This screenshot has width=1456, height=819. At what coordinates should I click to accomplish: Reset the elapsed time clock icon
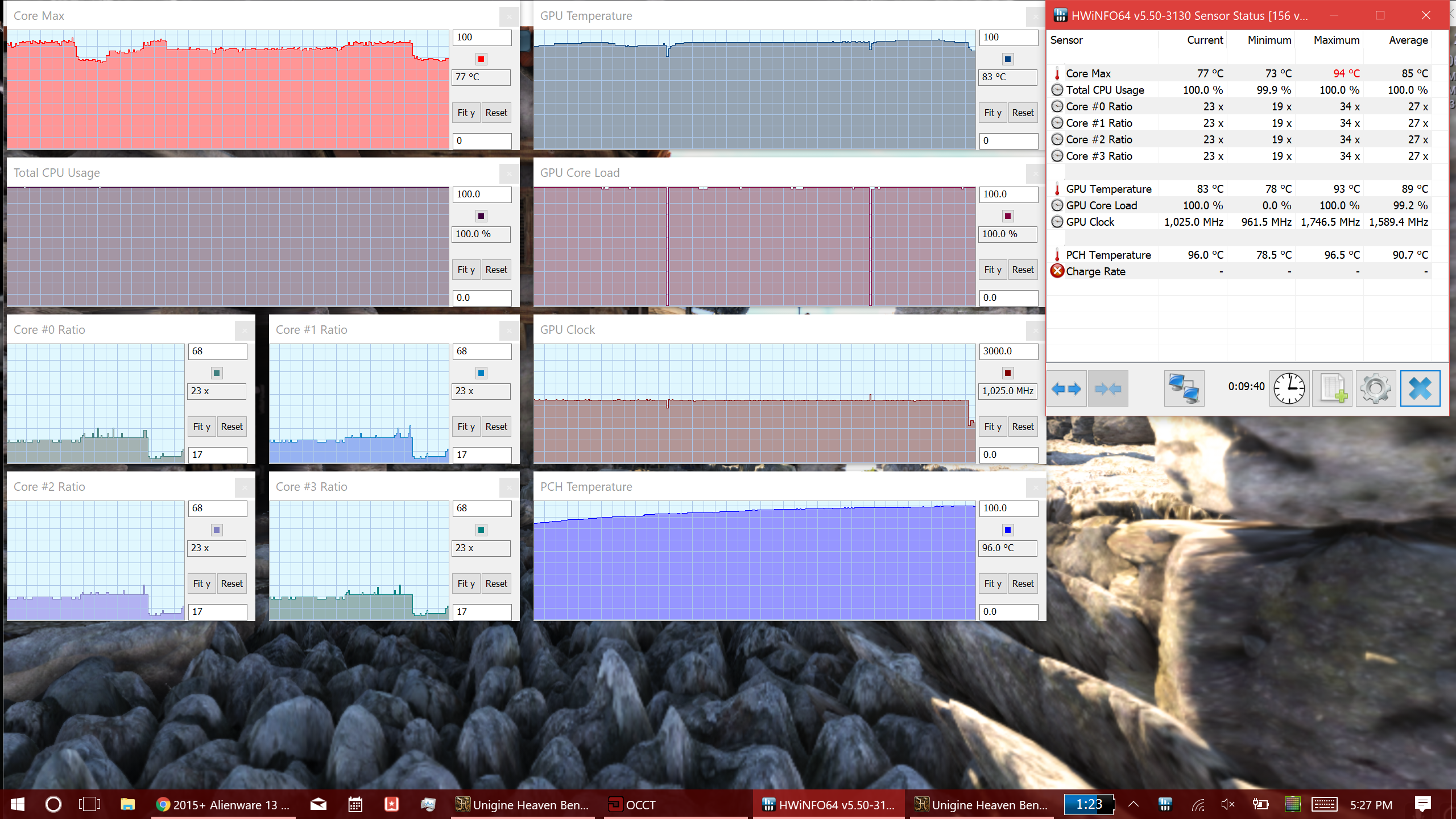pos(1289,389)
